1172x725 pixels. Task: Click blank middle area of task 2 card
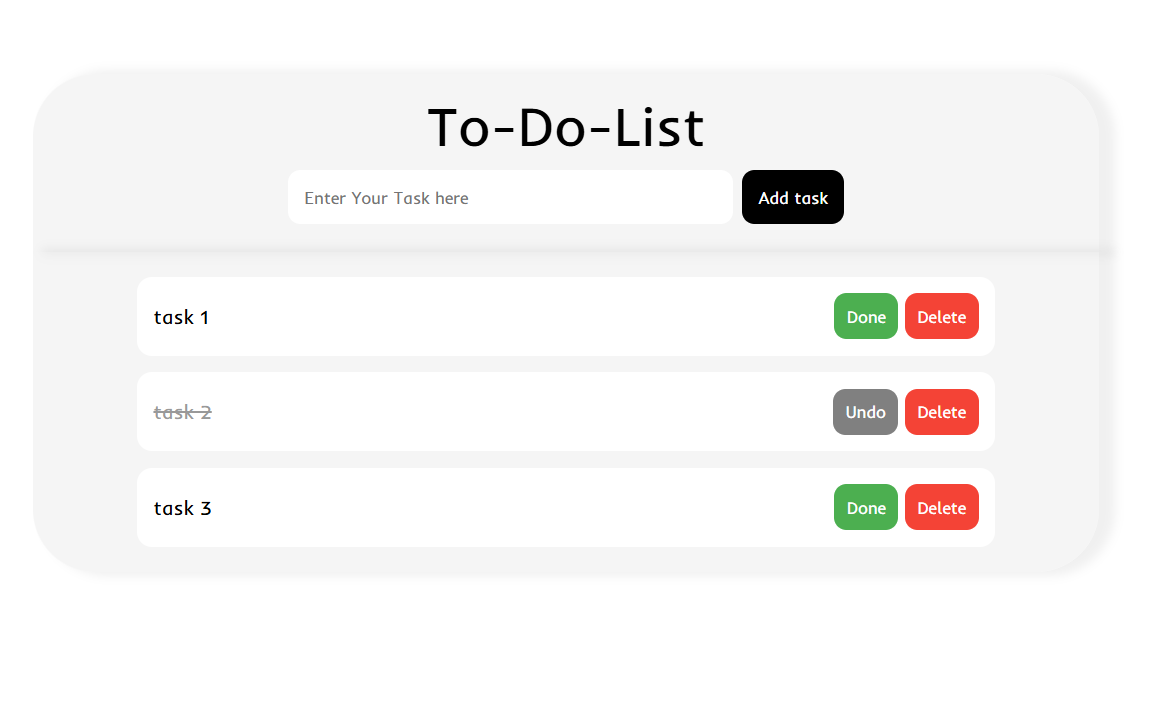tap(516, 412)
